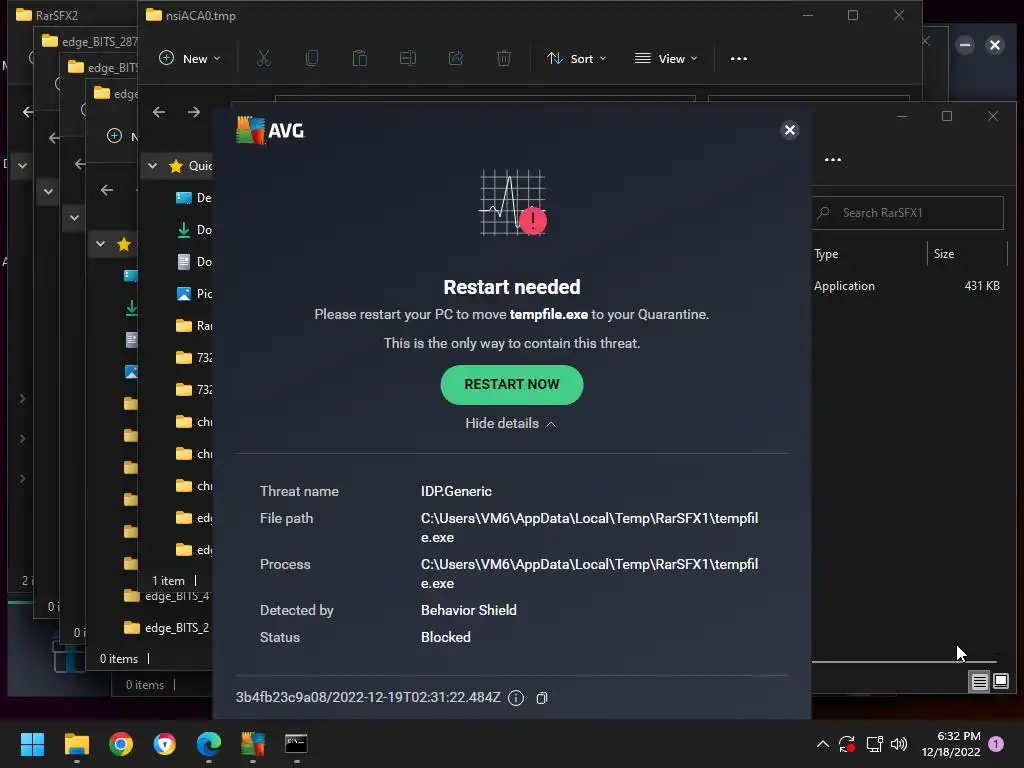Select edge_BITS_4 folder in list
Screen dimensions: 1024x768
[x=167, y=596]
